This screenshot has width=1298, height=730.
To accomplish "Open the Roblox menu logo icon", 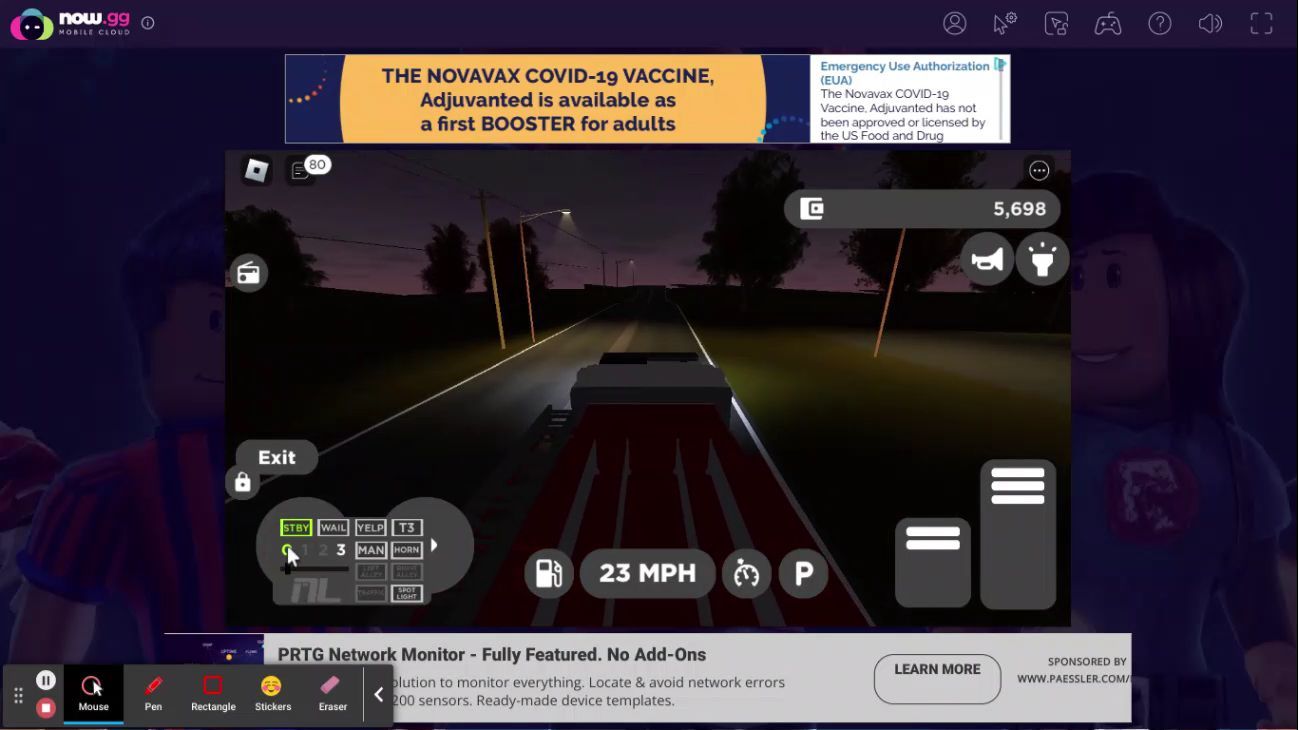I will click(257, 171).
